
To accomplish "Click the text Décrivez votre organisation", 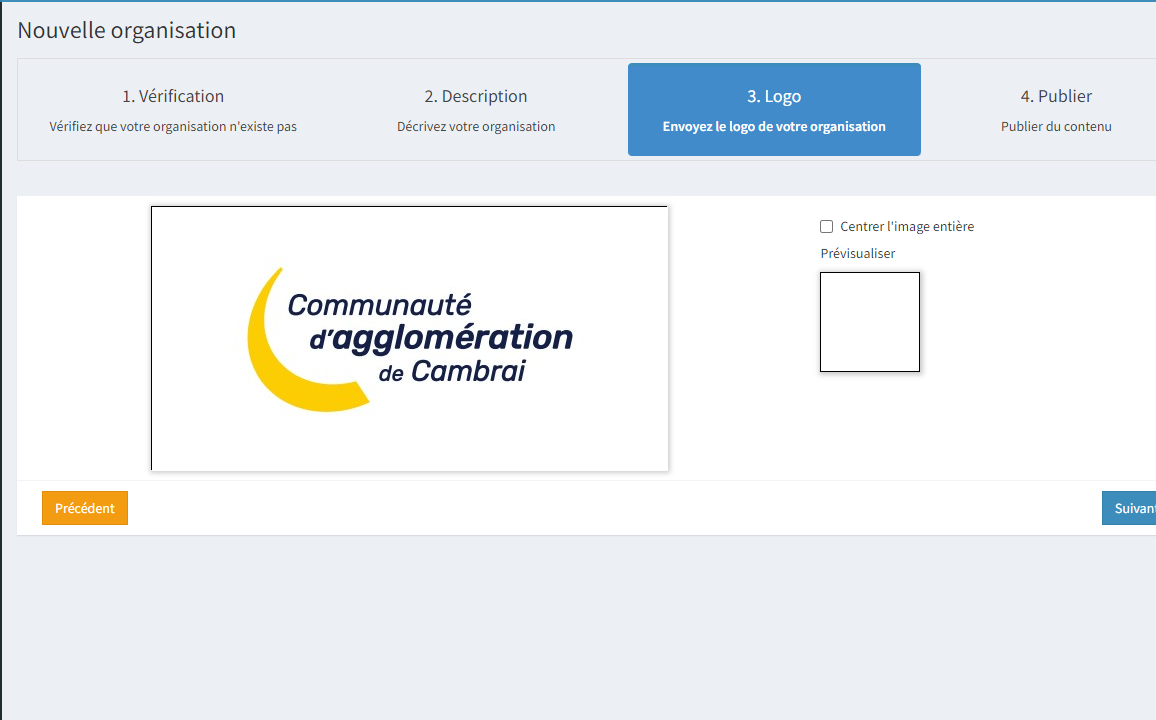I will pos(476,127).
